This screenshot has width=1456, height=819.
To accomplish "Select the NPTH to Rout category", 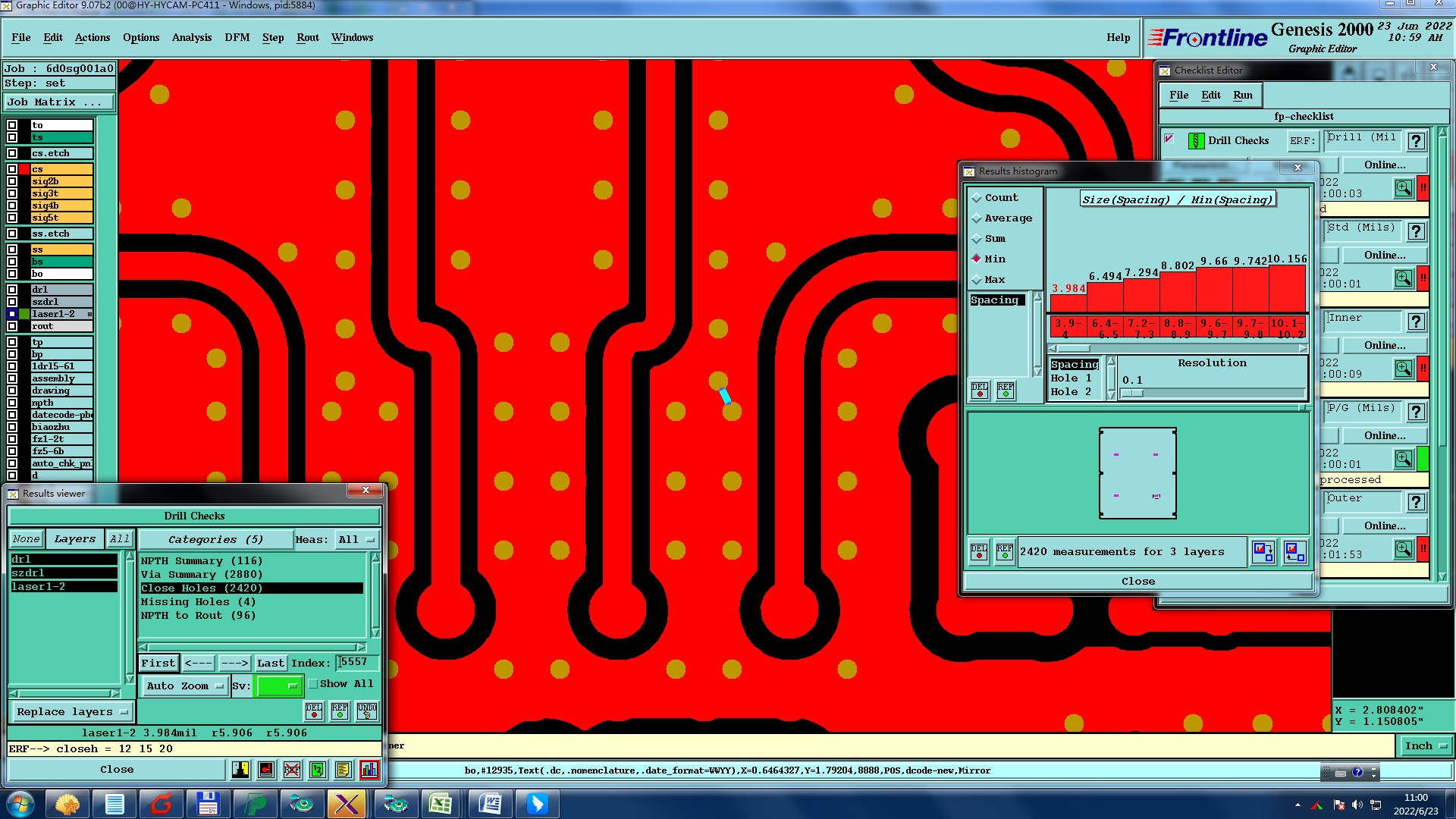I will 198,616.
